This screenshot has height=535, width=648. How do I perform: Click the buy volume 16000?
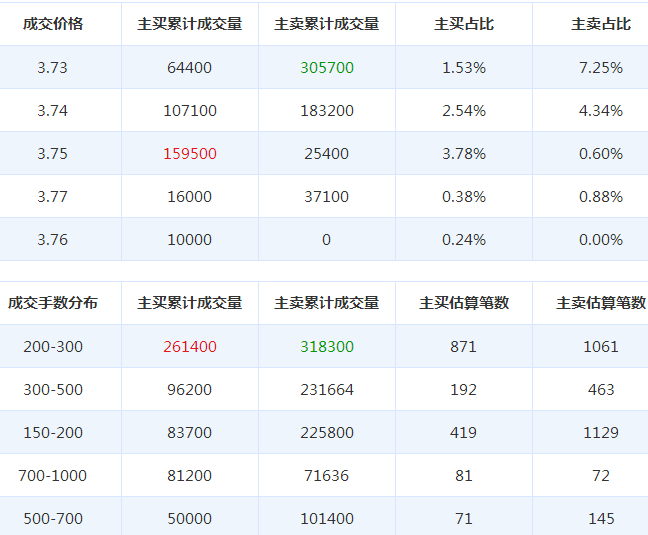(190, 196)
